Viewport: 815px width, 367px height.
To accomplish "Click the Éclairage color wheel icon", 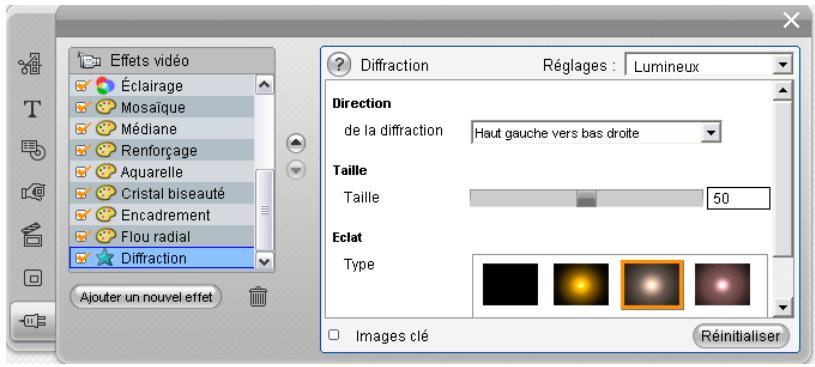I will [x=106, y=86].
